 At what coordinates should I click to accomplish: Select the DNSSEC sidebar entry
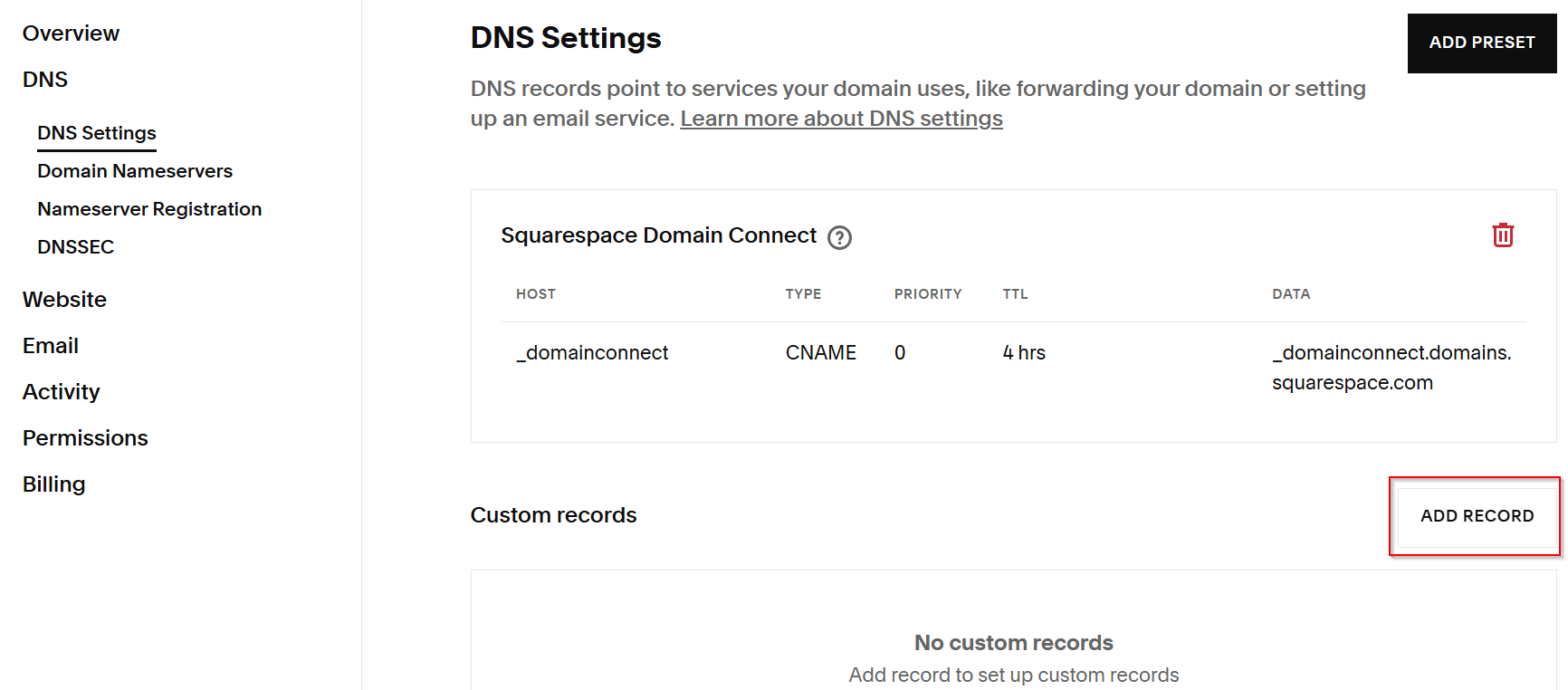pyautogui.click(x=76, y=247)
